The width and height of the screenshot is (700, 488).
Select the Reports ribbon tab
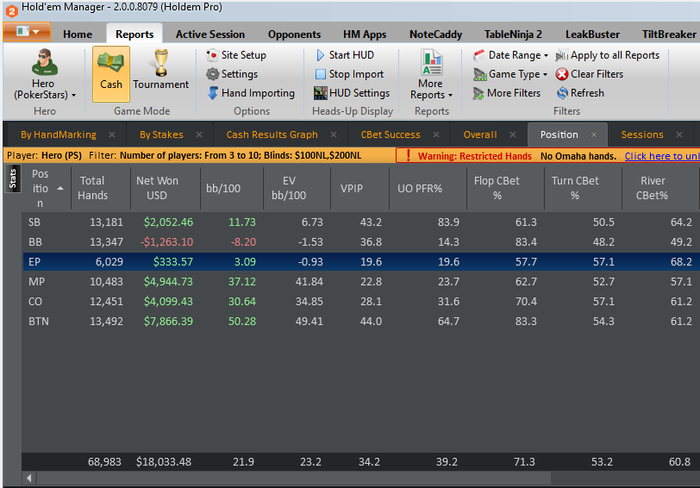[x=134, y=34]
